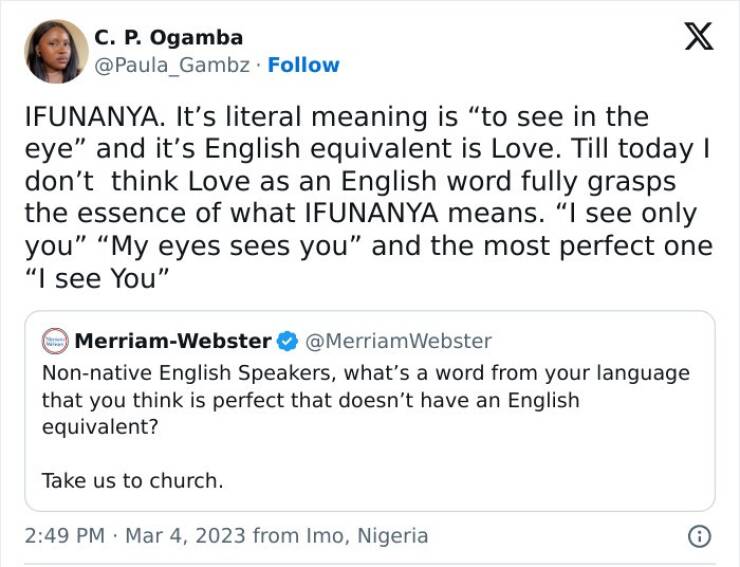Click the Merriam-Webster round logo avatar
Screen dimensions: 740x567
(x=54, y=341)
